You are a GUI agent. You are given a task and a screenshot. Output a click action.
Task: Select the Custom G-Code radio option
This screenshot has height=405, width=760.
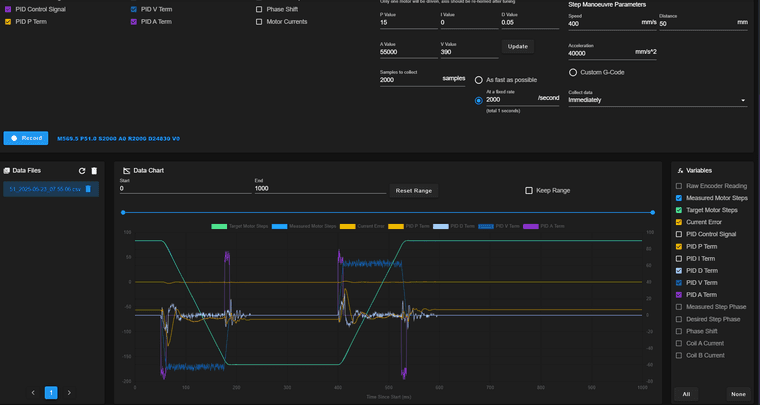[573, 72]
